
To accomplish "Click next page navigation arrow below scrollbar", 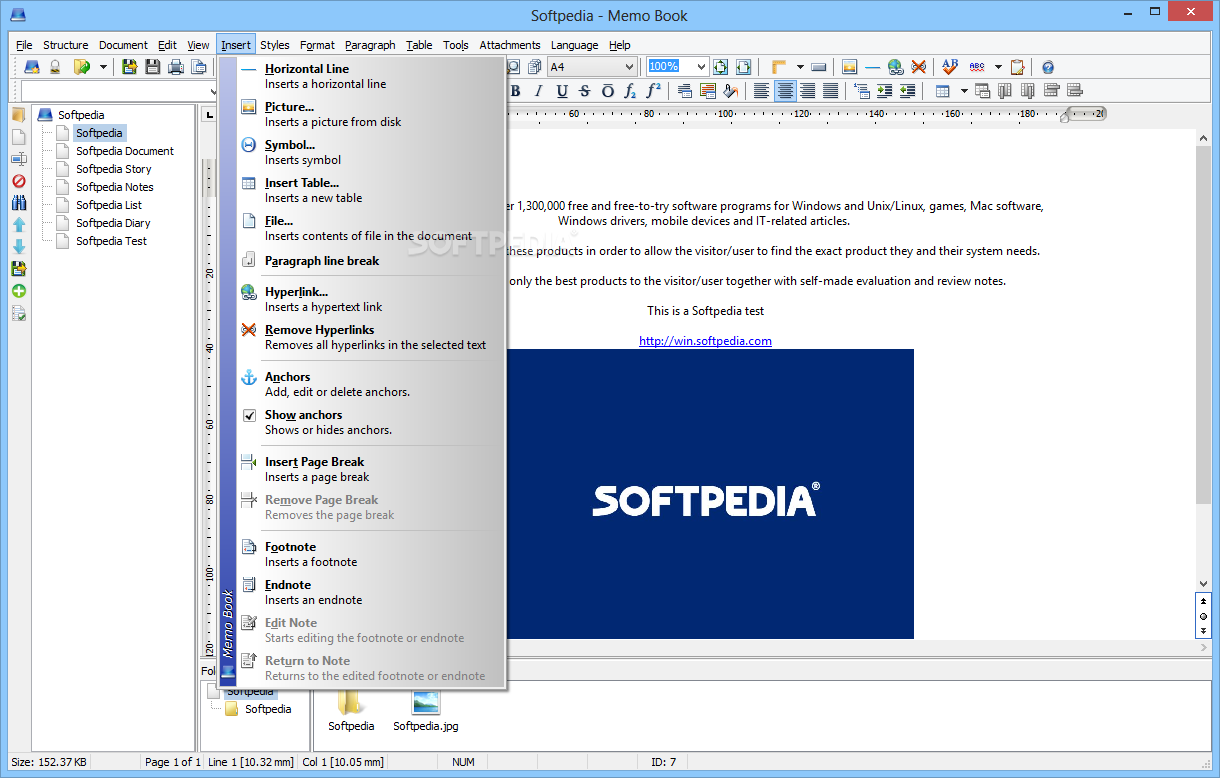I will coord(1203,631).
